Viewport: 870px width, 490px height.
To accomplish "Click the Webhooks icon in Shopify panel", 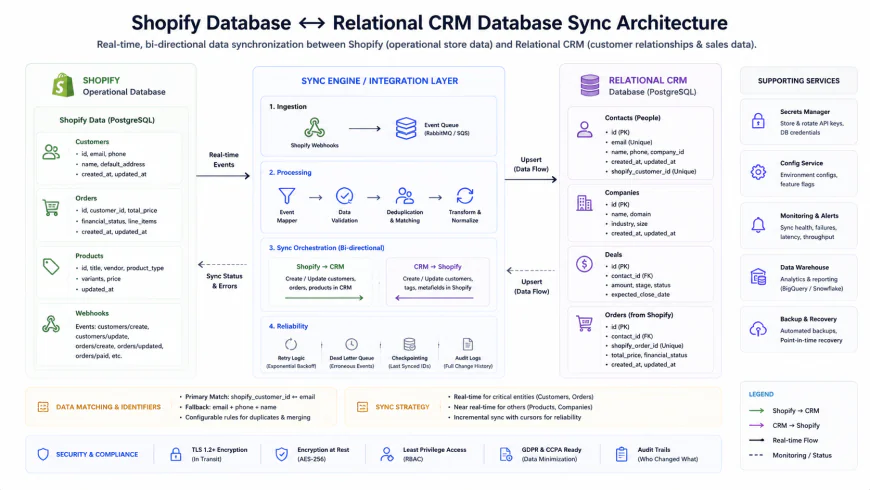I will [51, 324].
